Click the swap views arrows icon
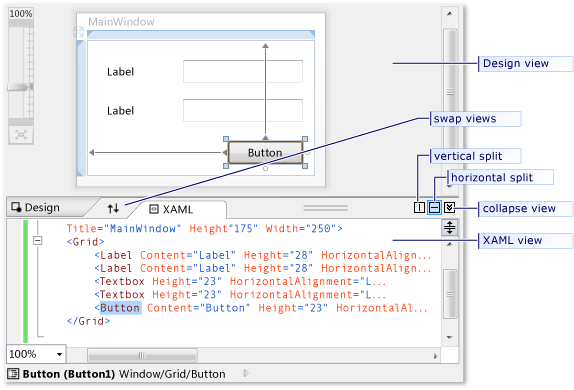 pyautogui.click(x=113, y=209)
